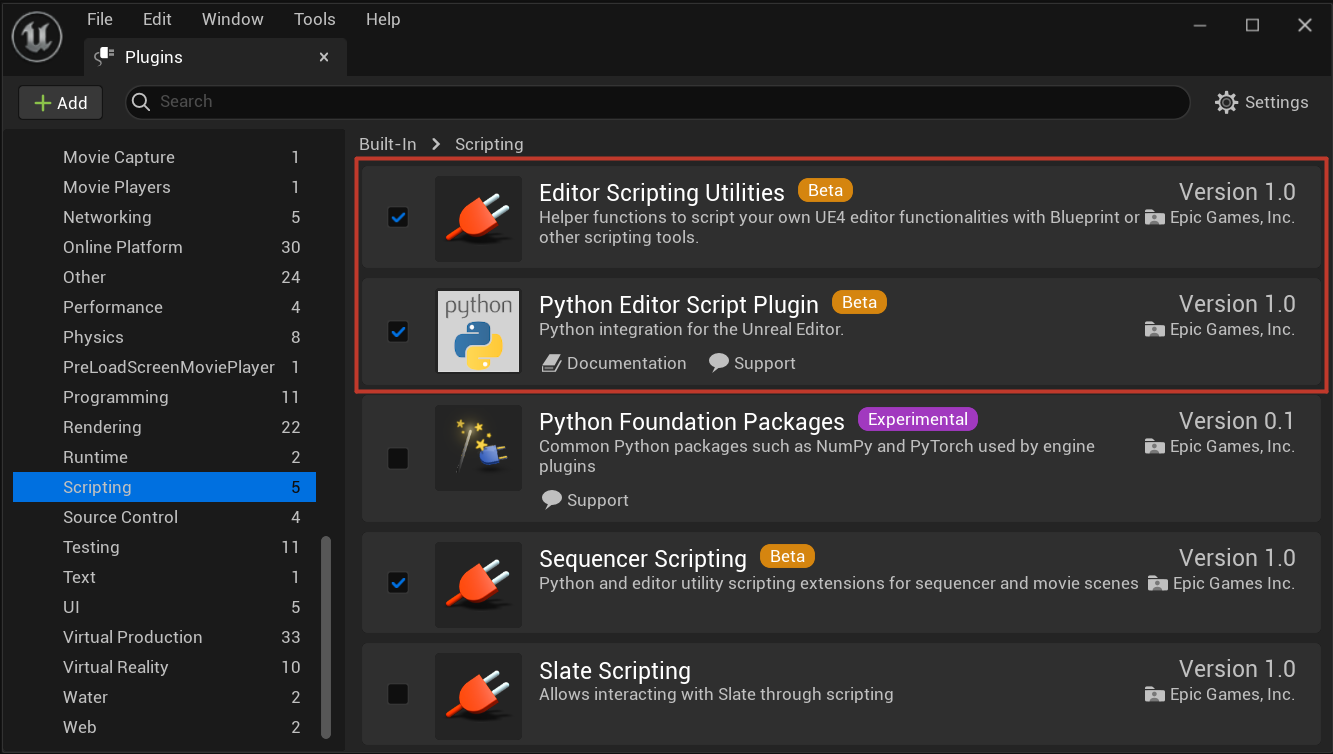Select the Plugins tab
The height and width of the screenshot is (754, 1333).
tap(216, 57)
